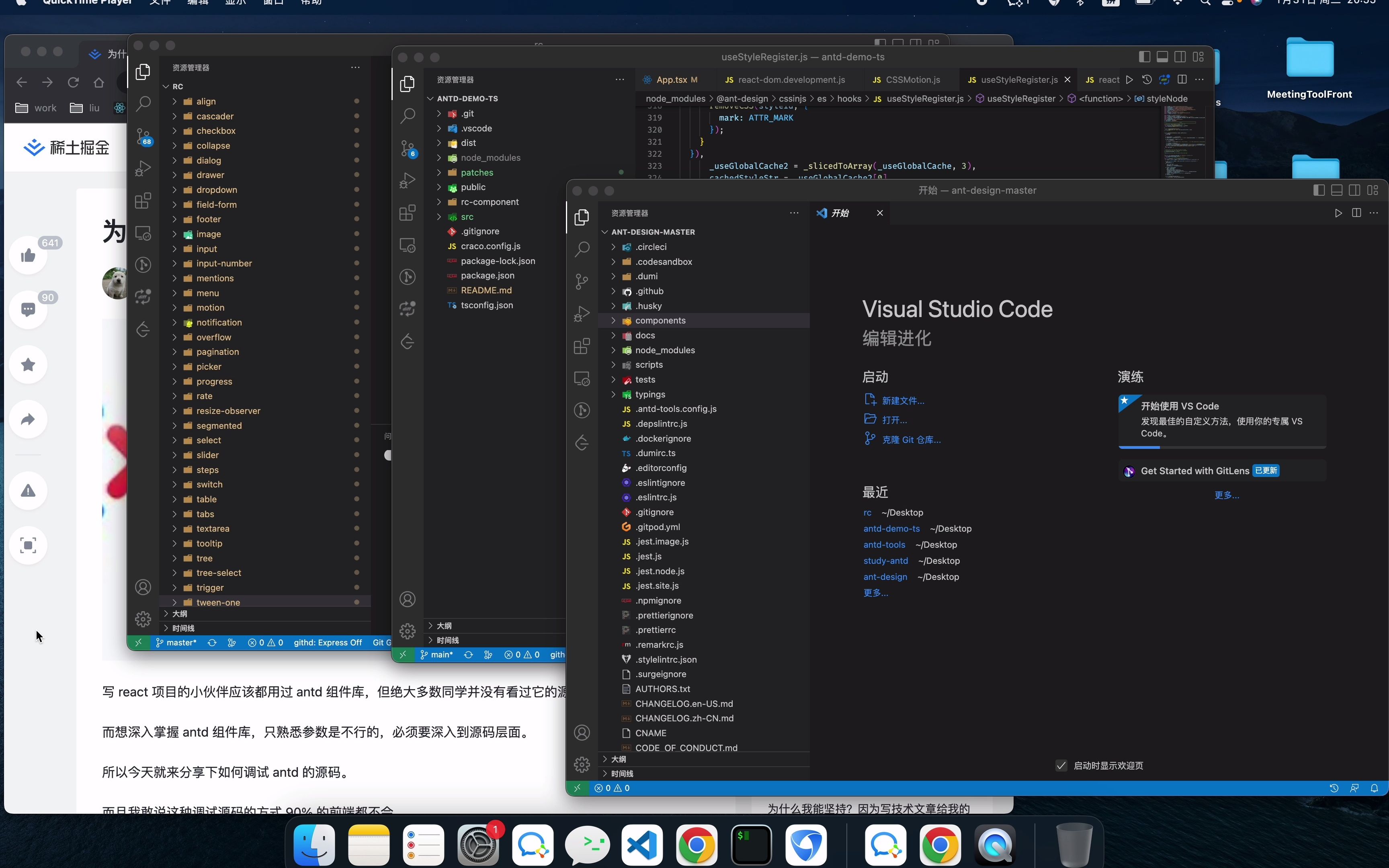Expand the components folder in ant-design-master

point(704,320)
